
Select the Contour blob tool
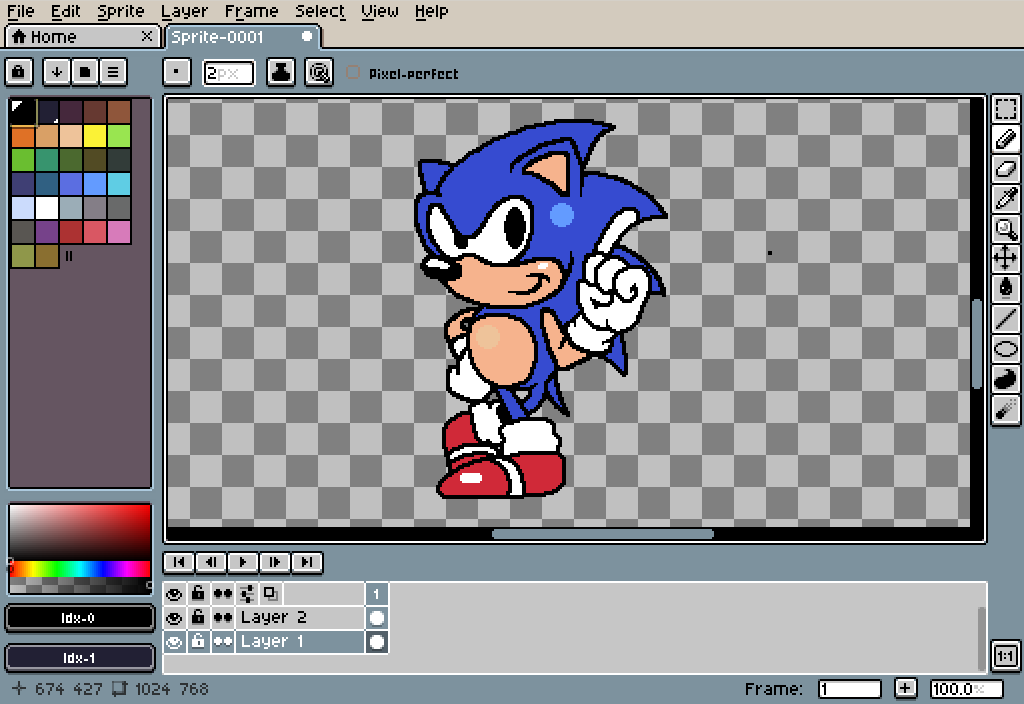1006,379
